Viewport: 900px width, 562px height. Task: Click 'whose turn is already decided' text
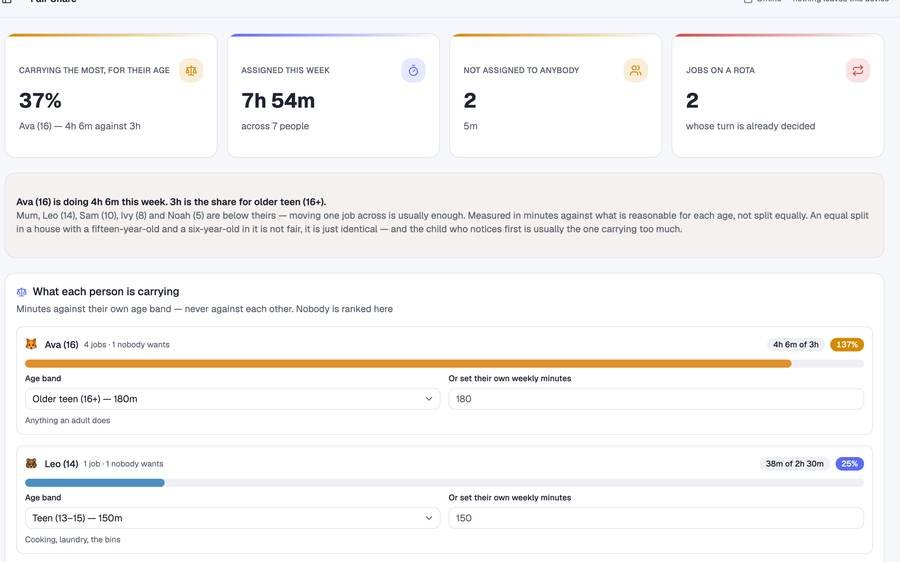click(x=750, y=126)
